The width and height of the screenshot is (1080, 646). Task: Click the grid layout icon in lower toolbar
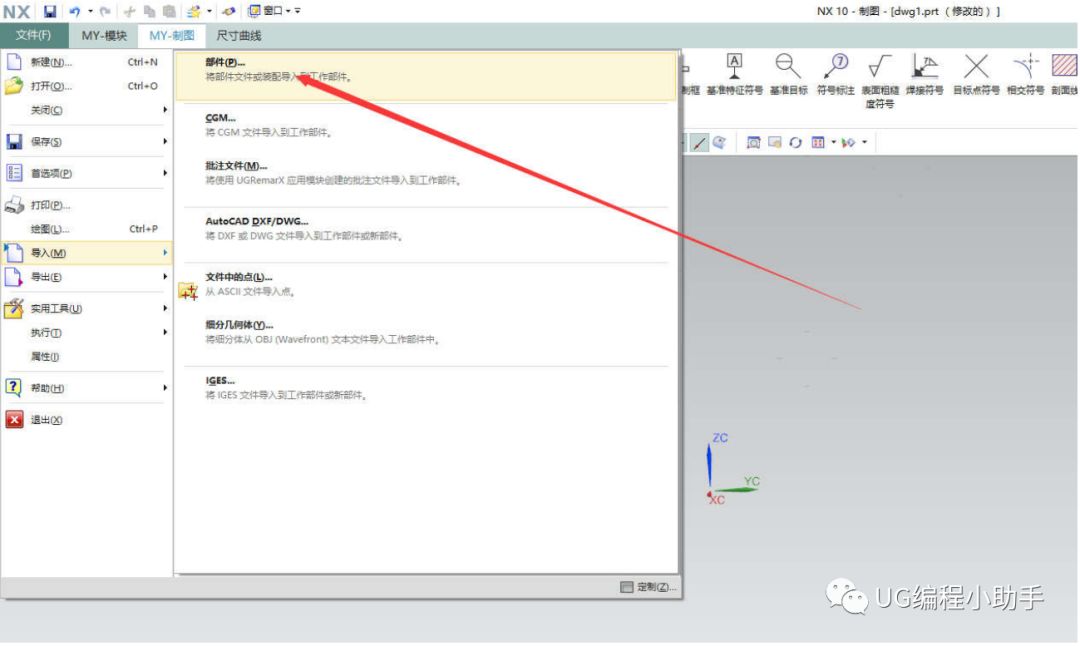(x=818, y=143)
